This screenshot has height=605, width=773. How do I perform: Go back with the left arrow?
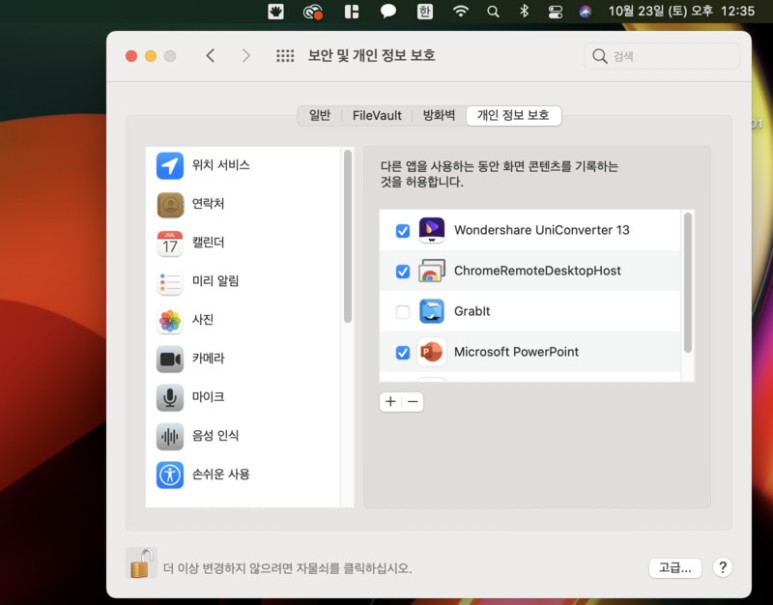coord(211,56)
